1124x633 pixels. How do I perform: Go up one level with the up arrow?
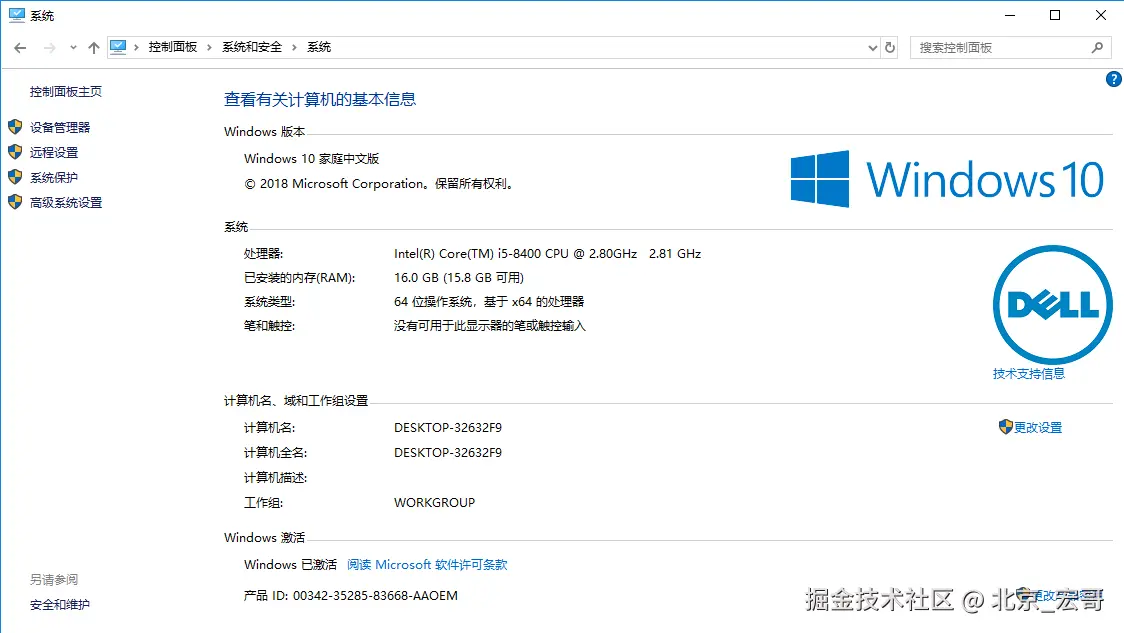pos(94,48)
